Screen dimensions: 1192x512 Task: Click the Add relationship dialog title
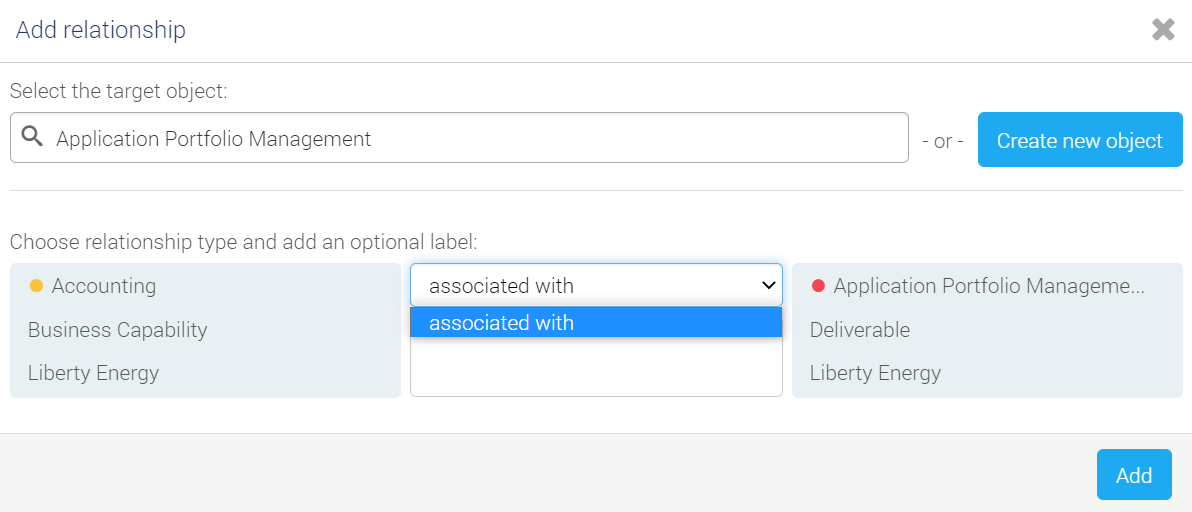(x=101, y=30)
